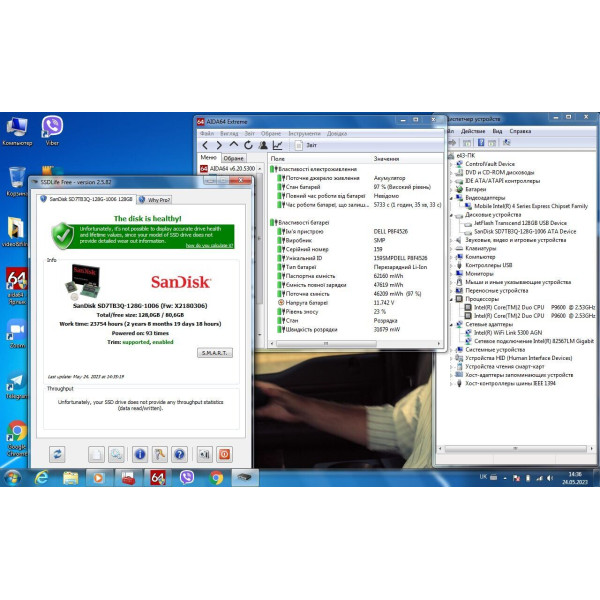
Task: Collapse Видеоадаптеры node
Action: 452,198
